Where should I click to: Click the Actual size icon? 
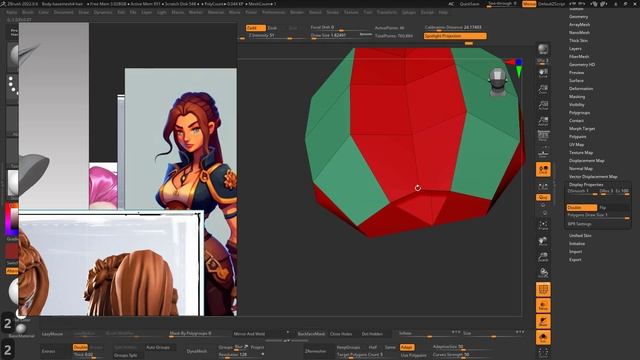coord(543,105)
